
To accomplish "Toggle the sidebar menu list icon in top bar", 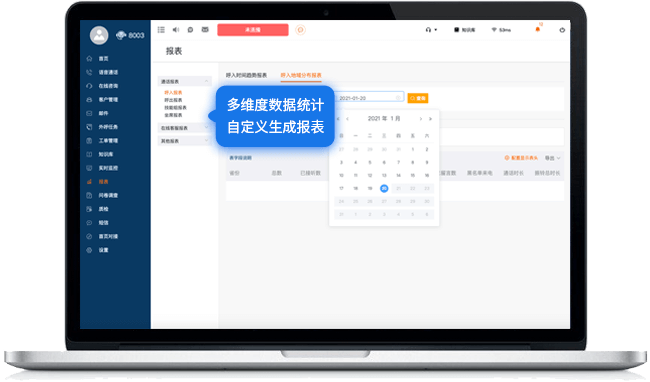I will 161,30.
